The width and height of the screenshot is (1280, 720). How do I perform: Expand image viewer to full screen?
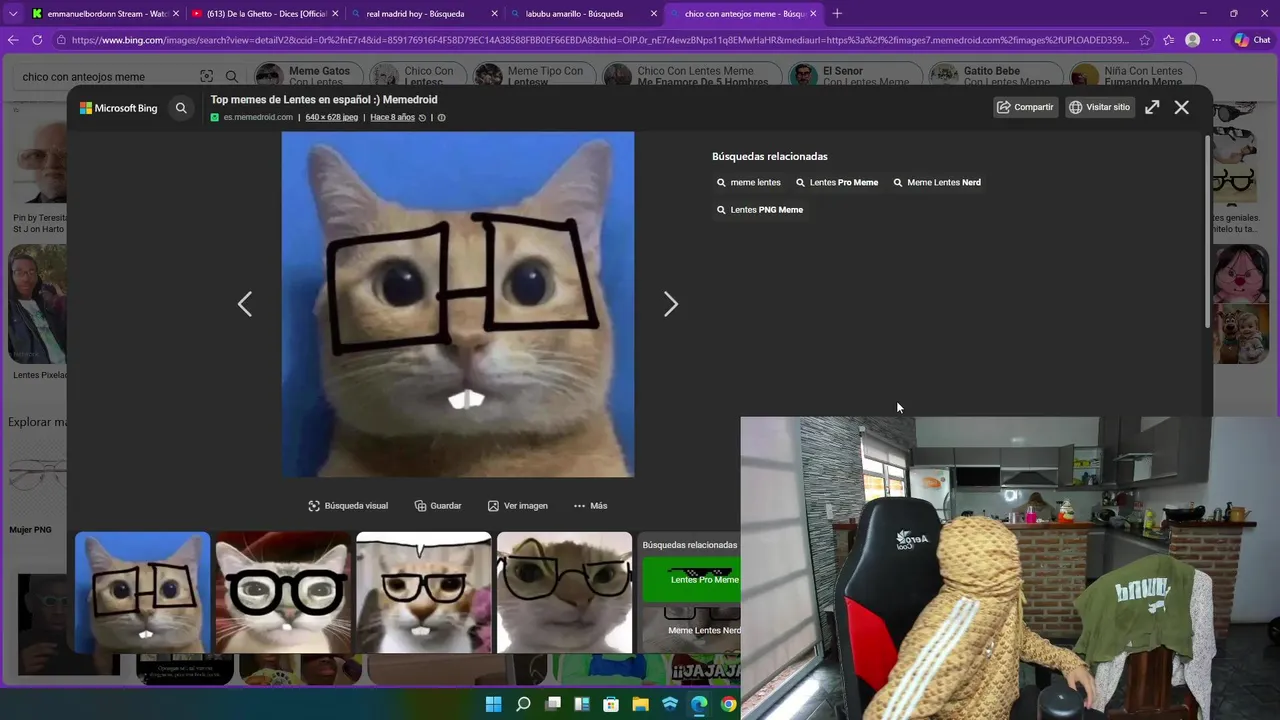click(x=1152, y=107)
